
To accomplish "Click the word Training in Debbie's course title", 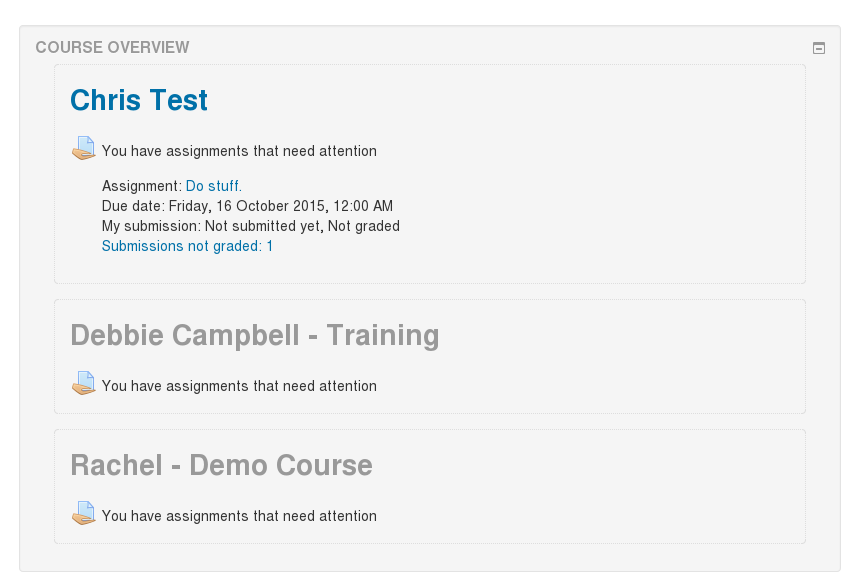I will pyautogui.click(x=383, y=335).
